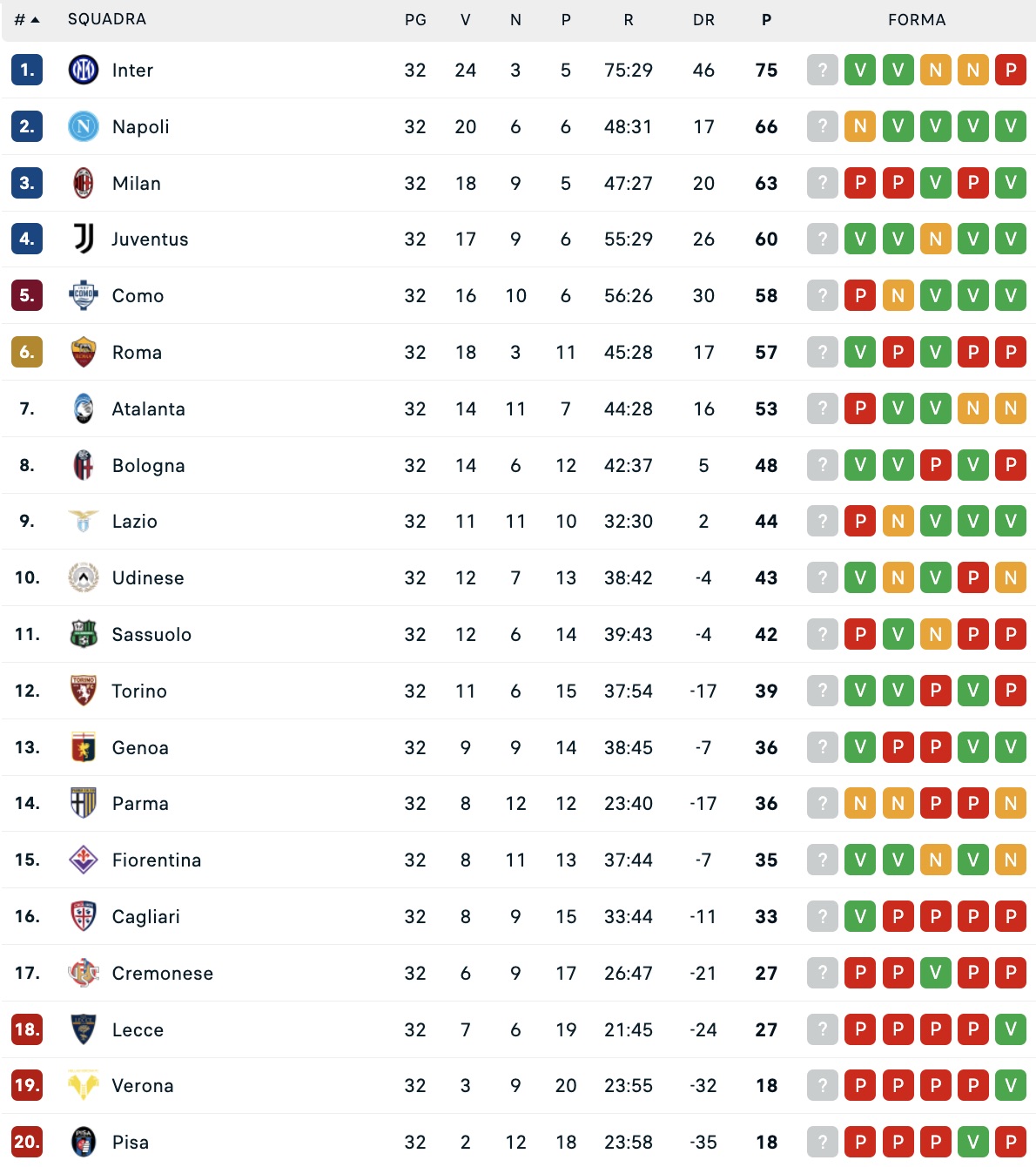Sort by the SQUADRA column header
Screen dimensions: 1036x1167
tap(107, 19)
